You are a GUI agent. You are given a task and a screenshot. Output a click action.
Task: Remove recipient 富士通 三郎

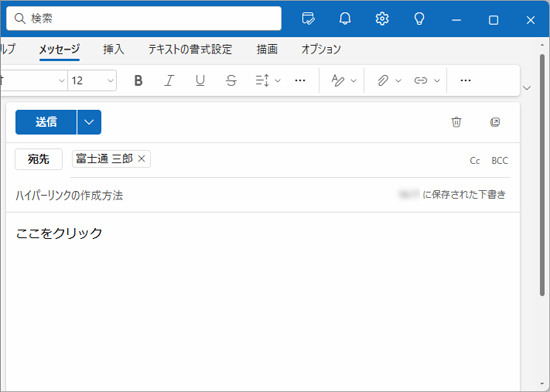141,159
